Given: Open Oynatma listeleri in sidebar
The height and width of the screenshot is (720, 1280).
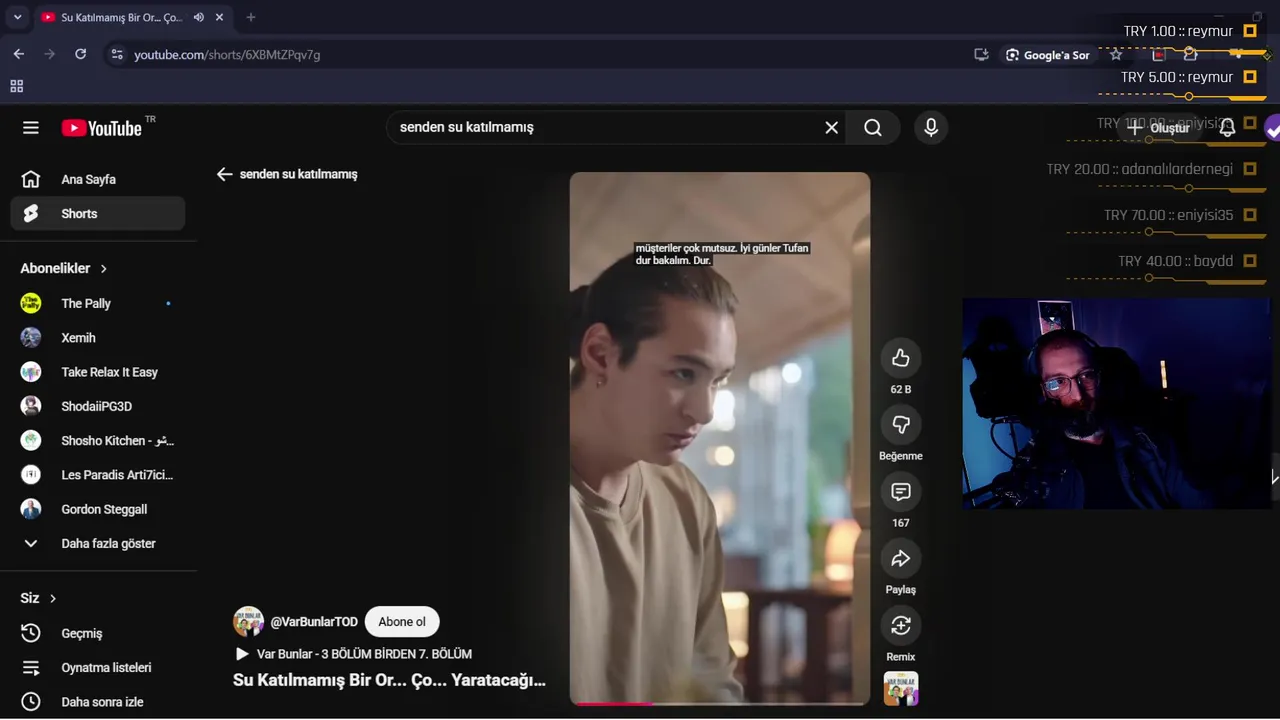Looking at the screenshot, I should (98, 667).
